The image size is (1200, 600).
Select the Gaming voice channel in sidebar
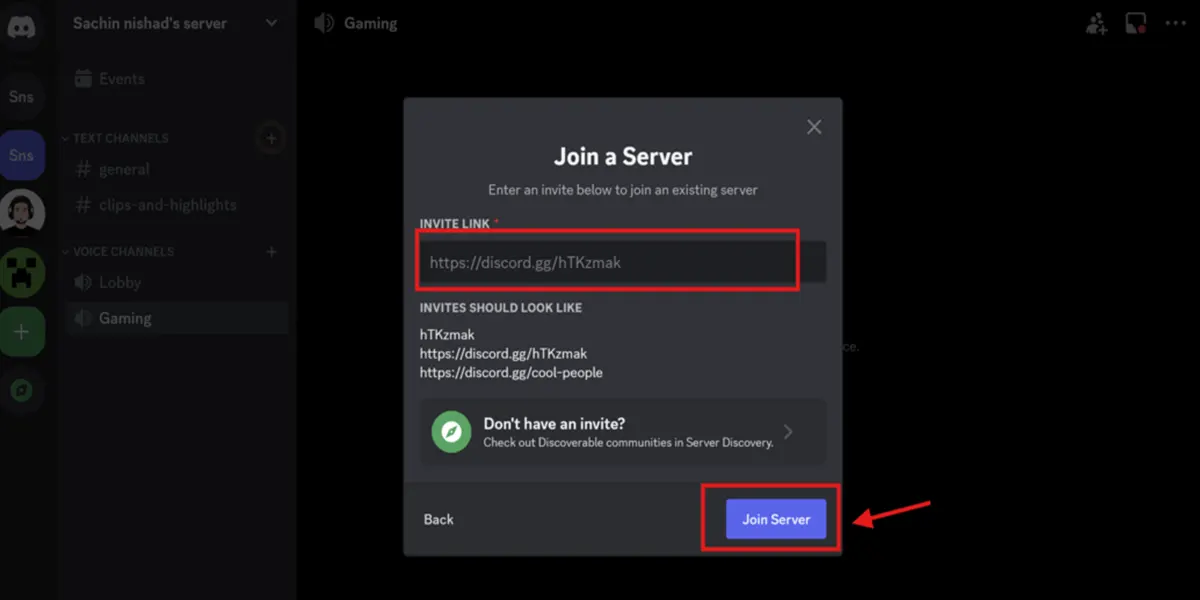click(176, 318)
